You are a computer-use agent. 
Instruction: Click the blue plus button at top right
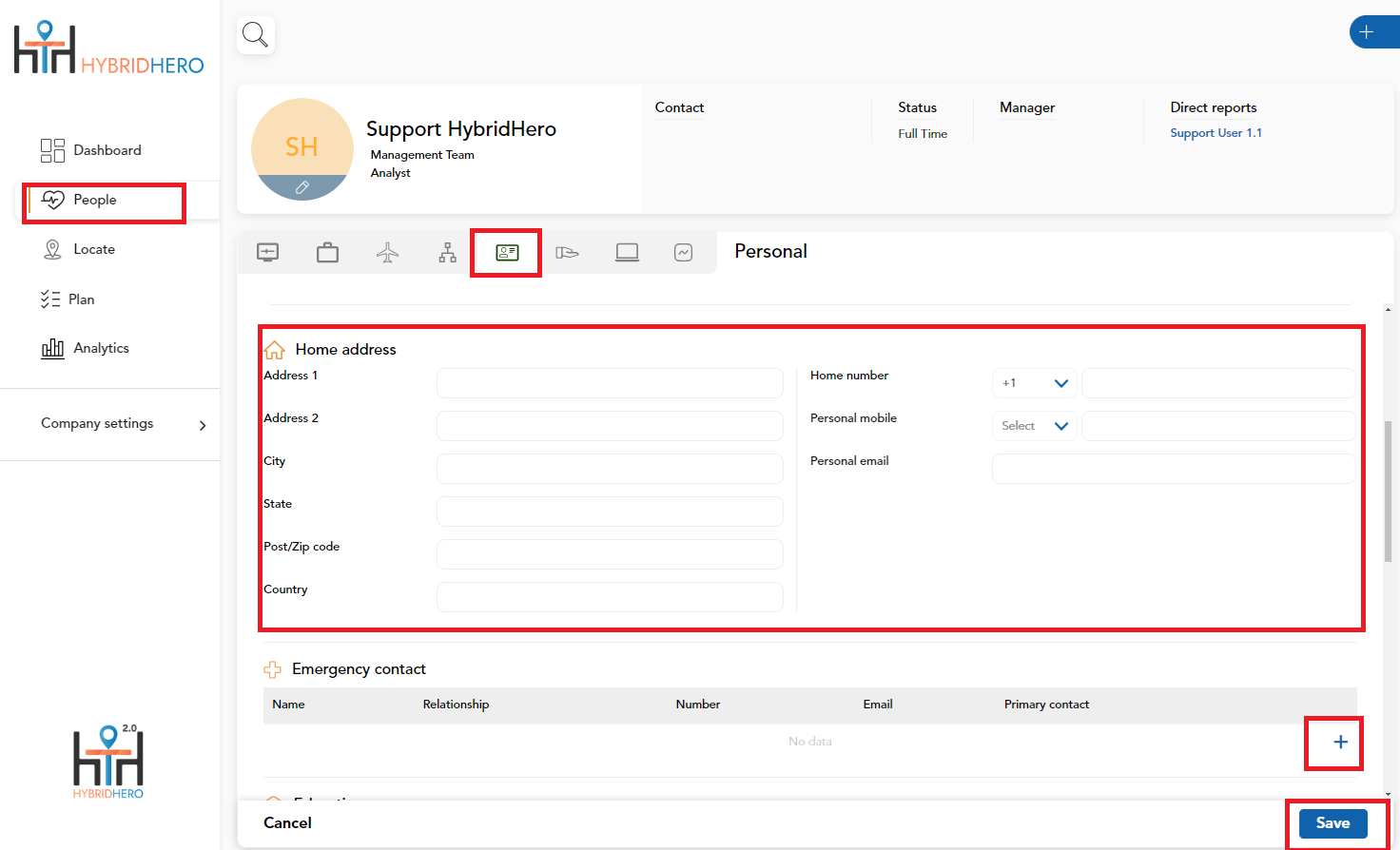(1373, 32)
